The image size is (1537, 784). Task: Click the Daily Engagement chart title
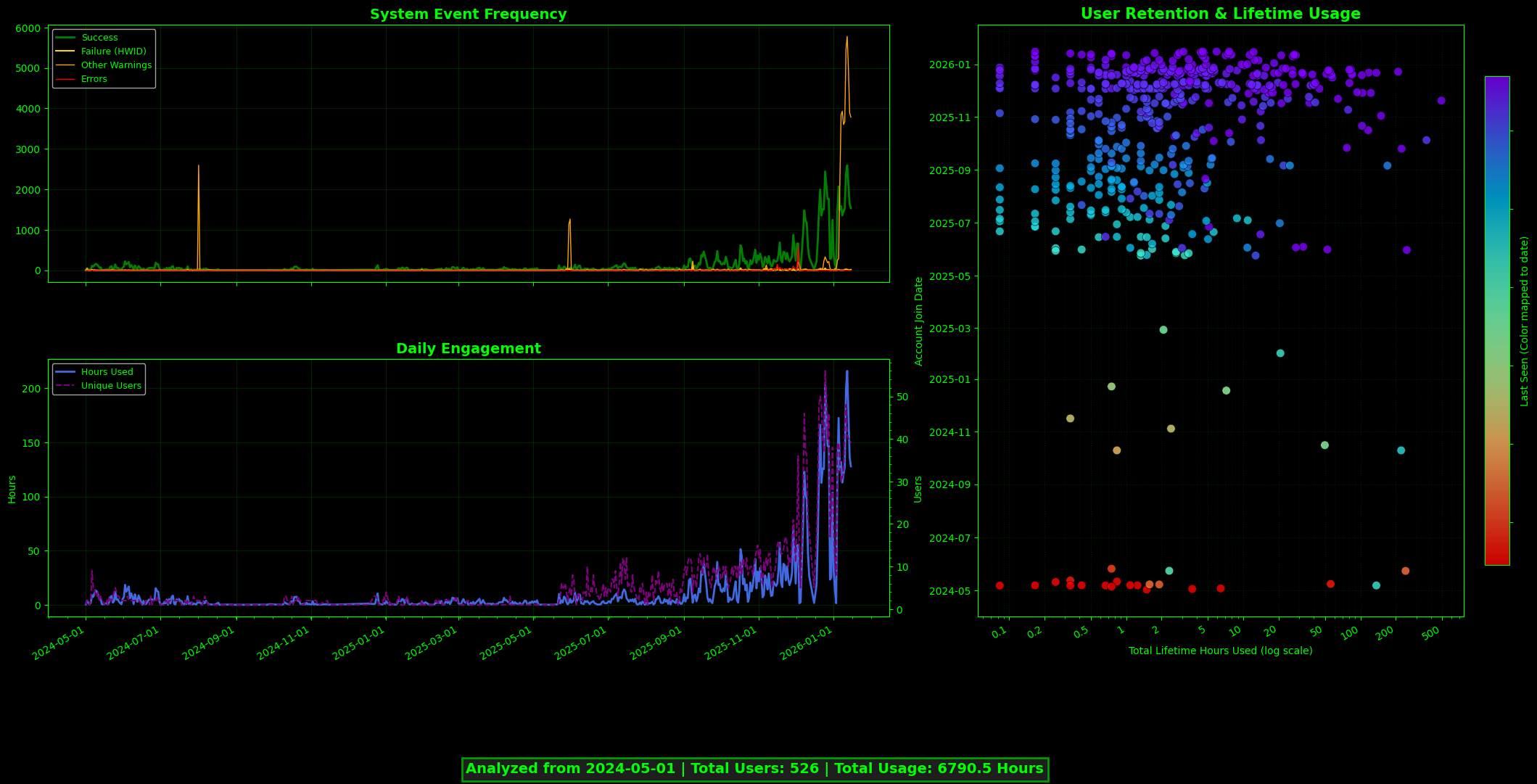click(468, 348)
